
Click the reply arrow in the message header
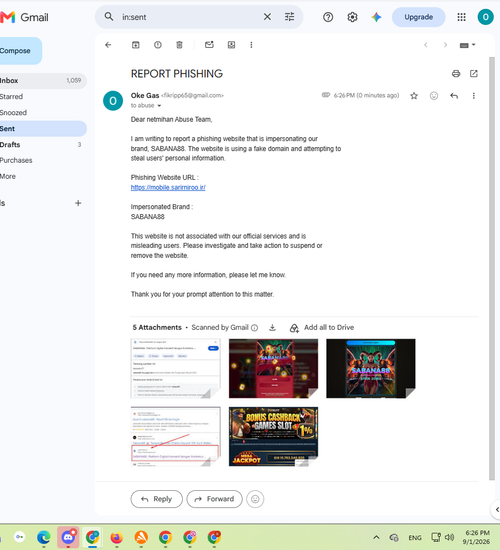pos(454,96)
